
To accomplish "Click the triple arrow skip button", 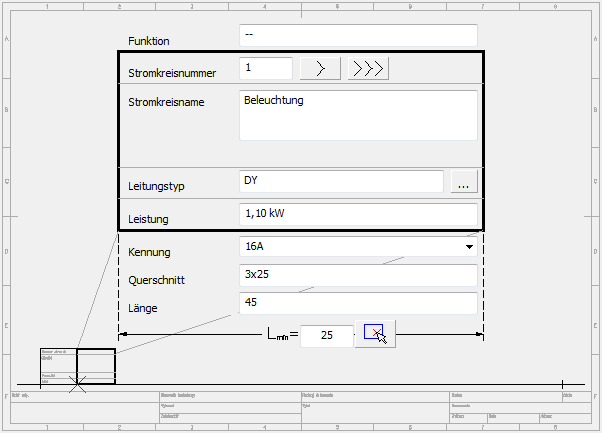I will tap(368, 68).
